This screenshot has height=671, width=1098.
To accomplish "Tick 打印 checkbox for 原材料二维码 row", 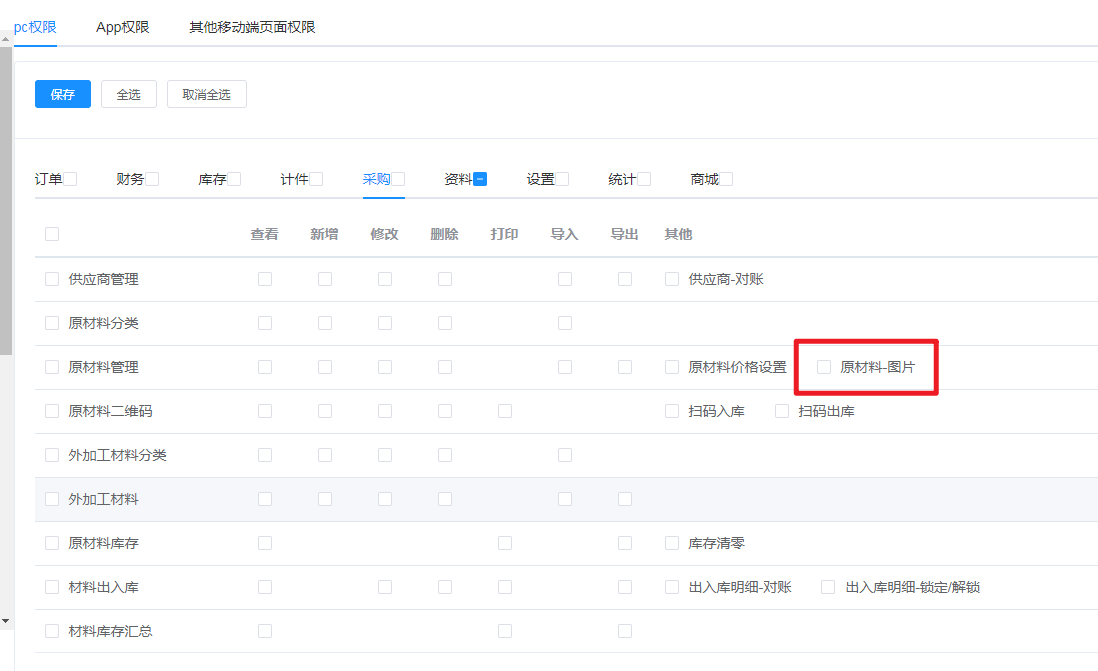I will click(505, 411).
